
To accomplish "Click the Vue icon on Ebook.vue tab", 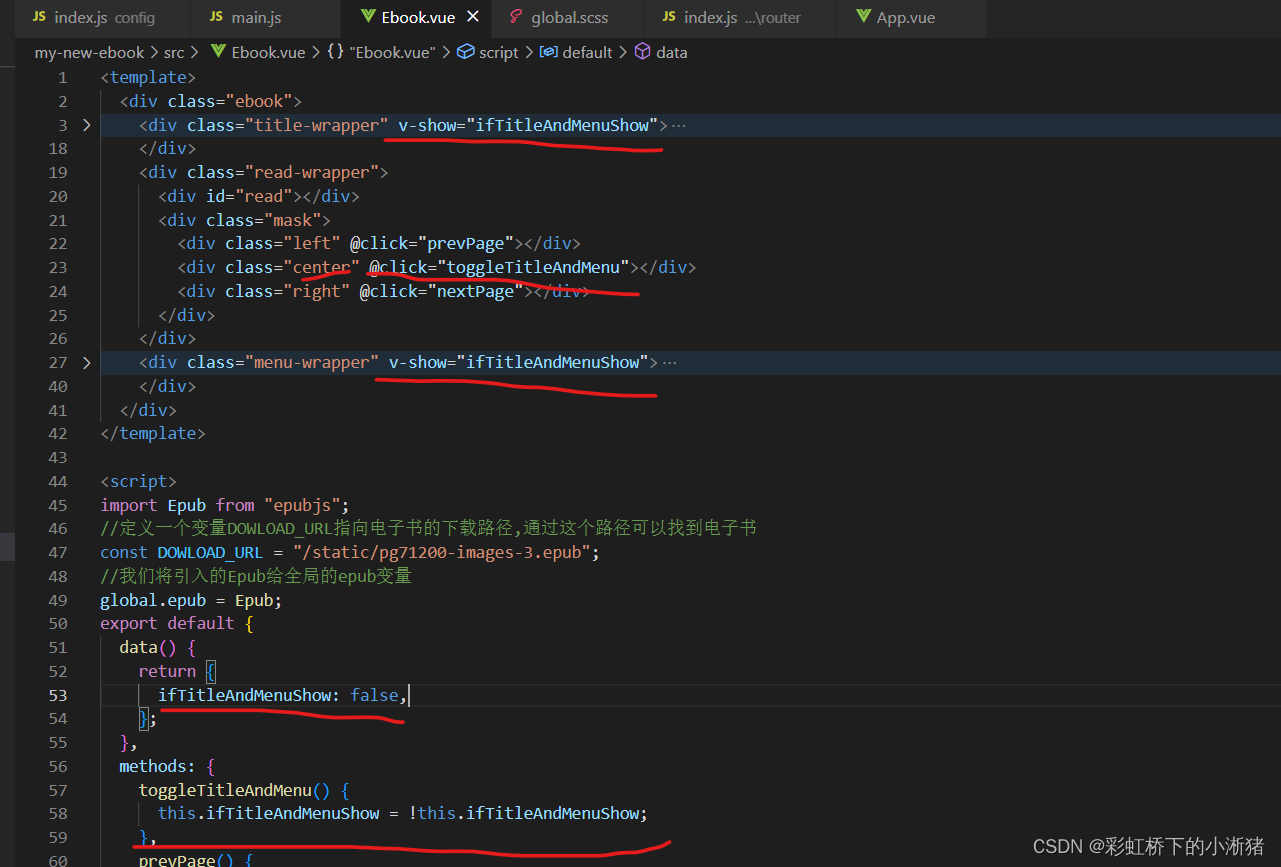I will [368, 17].
